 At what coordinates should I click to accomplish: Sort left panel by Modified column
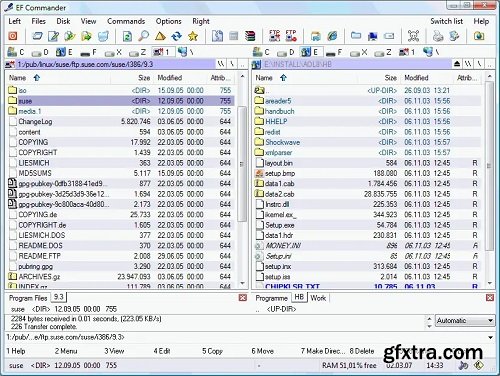[181, 78]
